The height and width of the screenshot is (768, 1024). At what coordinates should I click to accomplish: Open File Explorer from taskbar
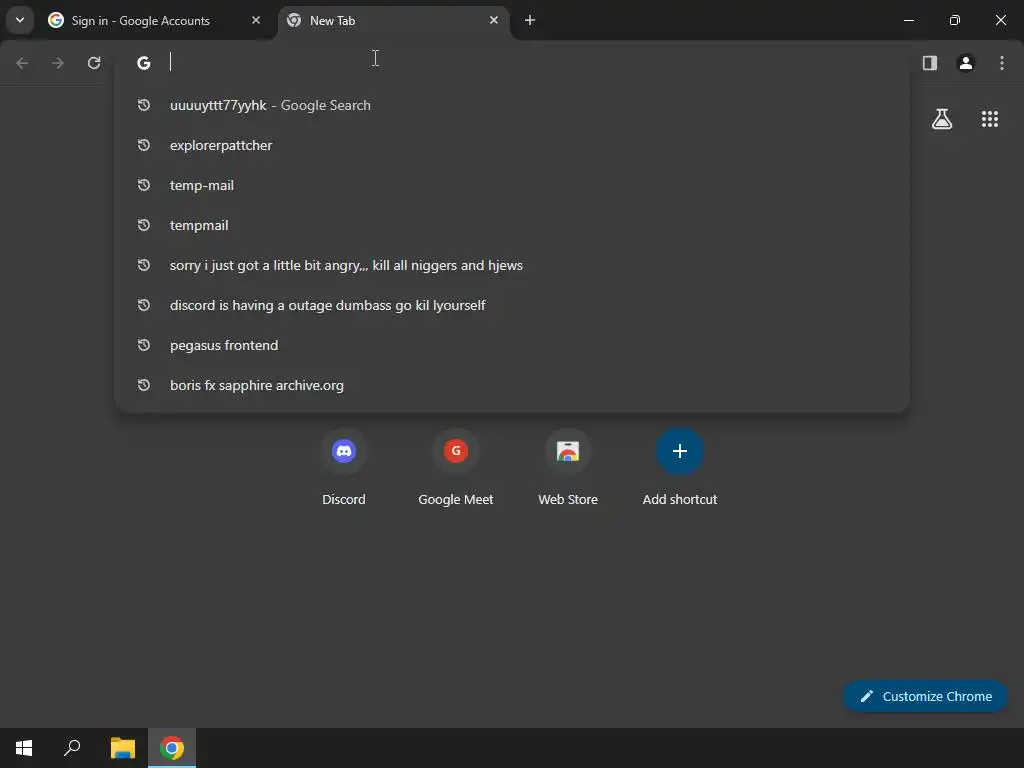pyautogui.click(x=123, y=748)
